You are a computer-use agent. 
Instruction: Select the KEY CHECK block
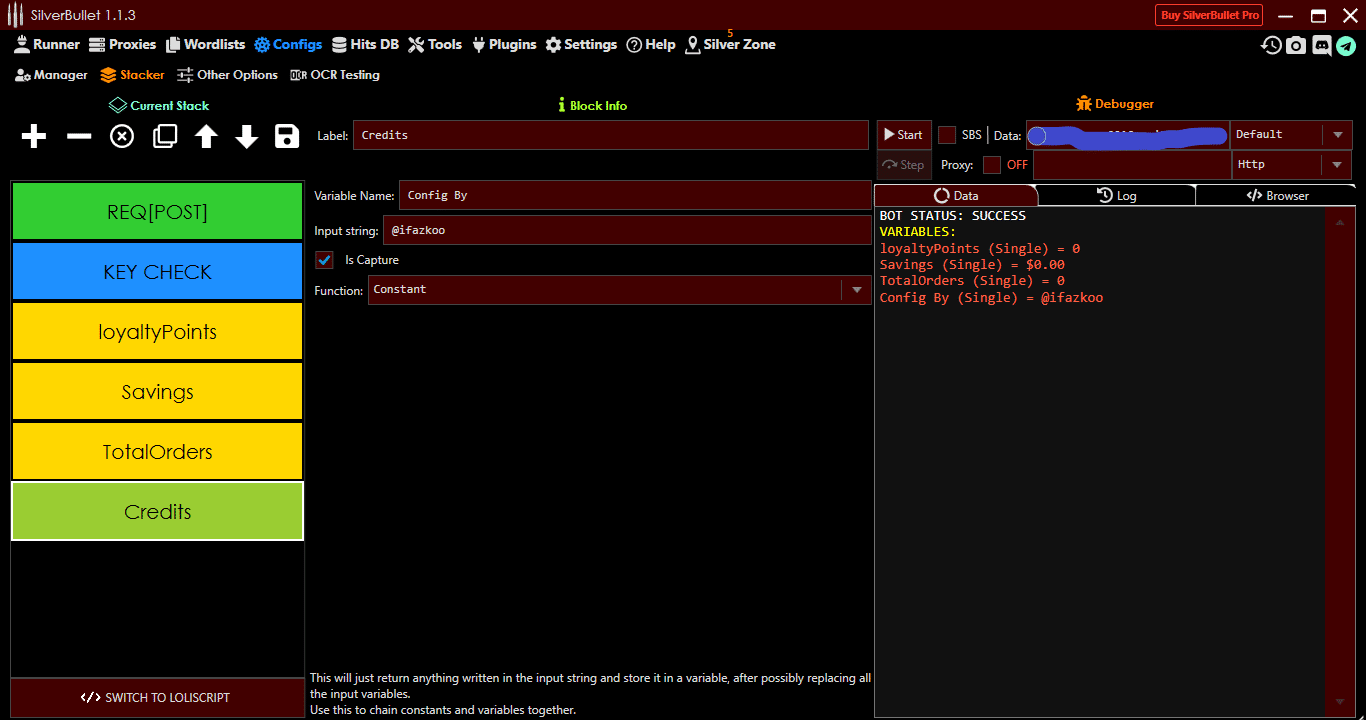[157, 271]
